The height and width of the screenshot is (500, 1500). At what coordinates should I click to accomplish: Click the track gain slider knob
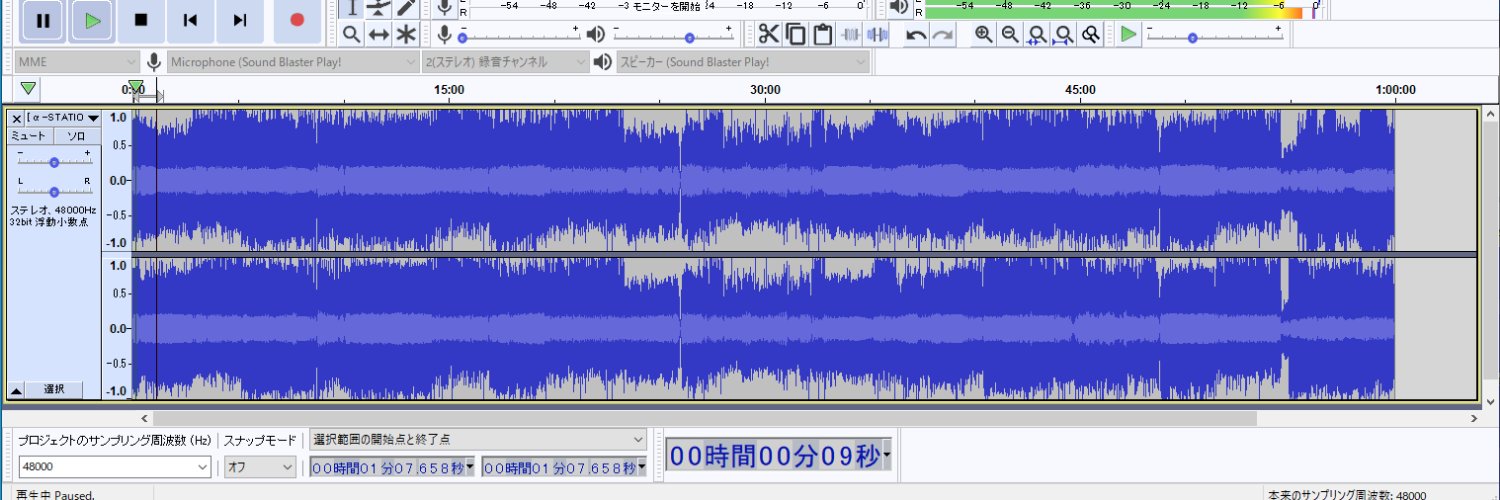tap(54, 161)
